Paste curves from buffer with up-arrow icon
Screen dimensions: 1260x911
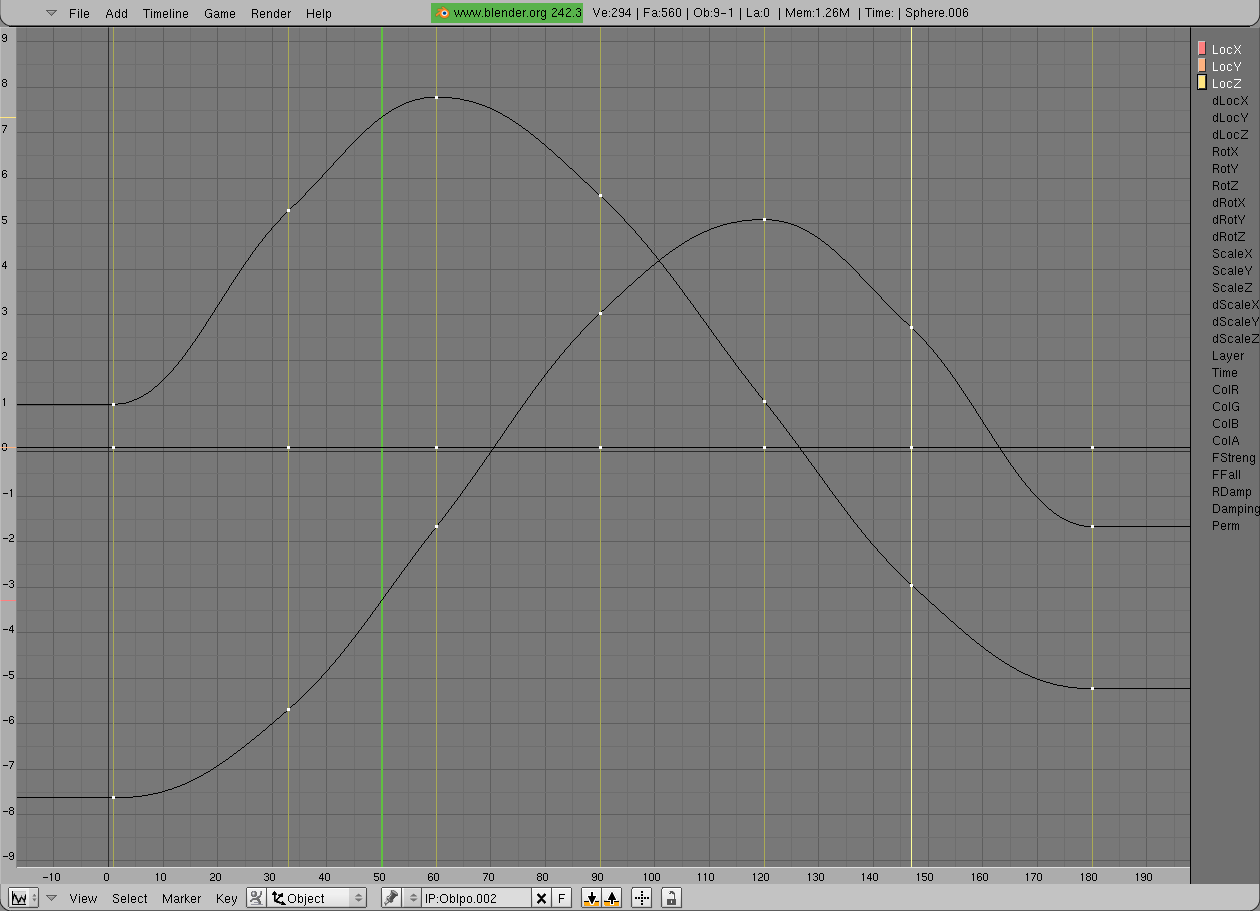612,898
